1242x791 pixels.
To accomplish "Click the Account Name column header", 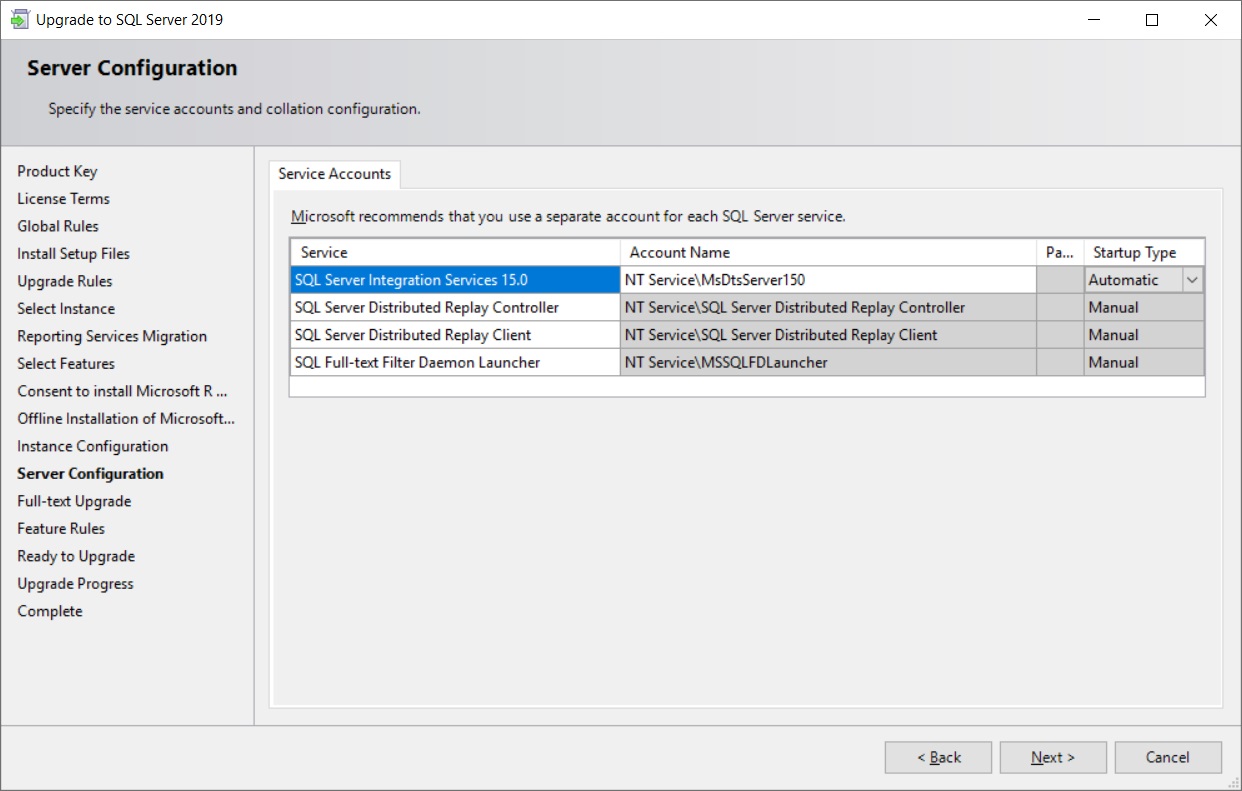I will click(828, 252).
